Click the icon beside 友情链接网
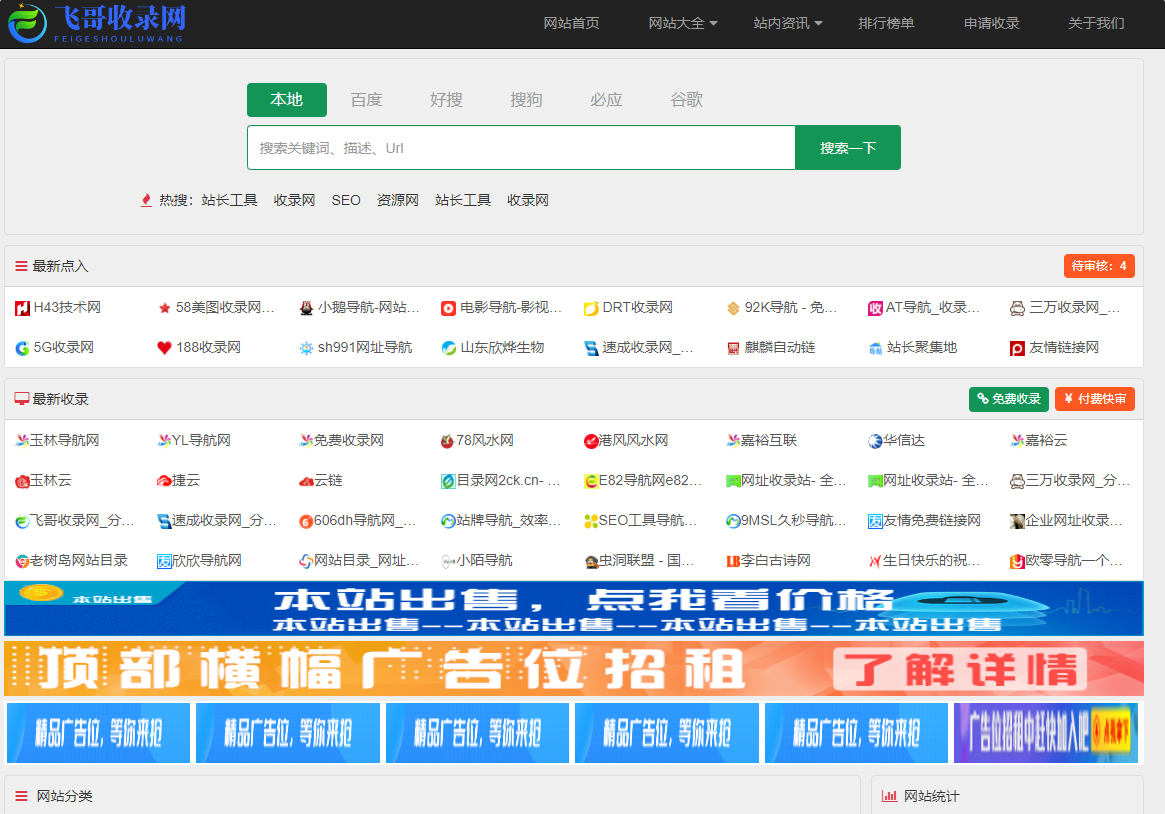Viewport: 1165px width, 814px height. (x=1017, y=348)
